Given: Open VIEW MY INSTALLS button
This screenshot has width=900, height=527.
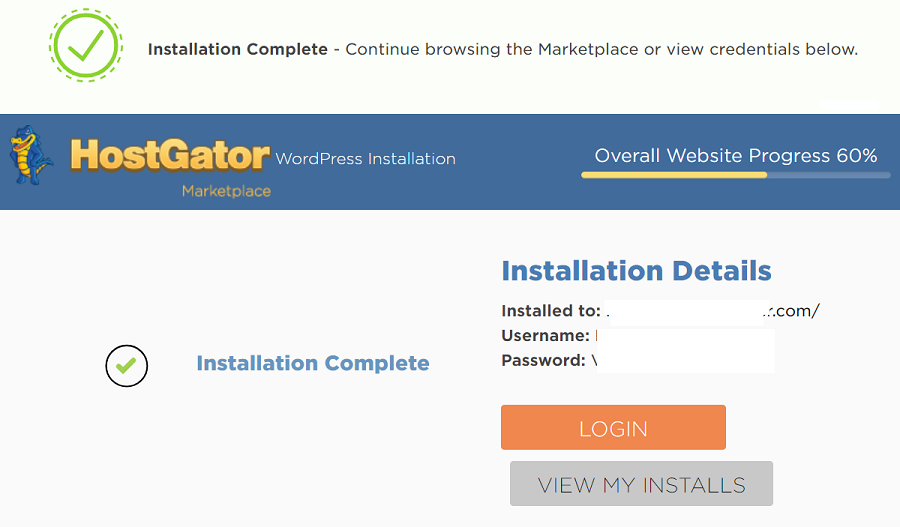Looking at the screenshot, I should pos(641,483).
